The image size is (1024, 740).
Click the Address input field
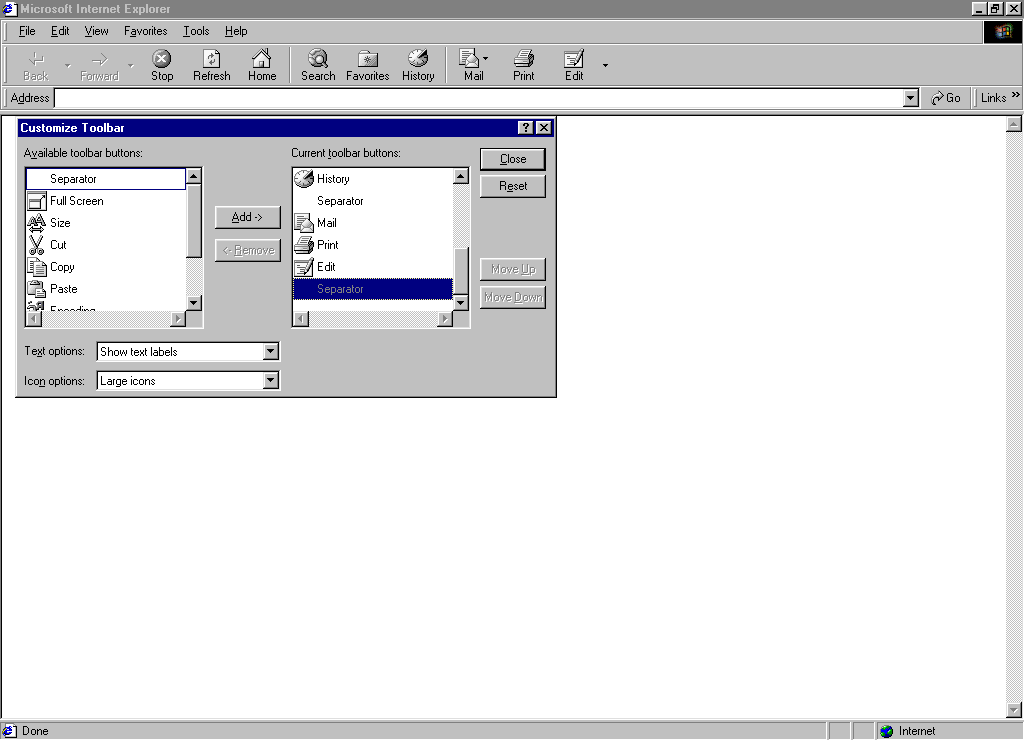(x=479, y=98)
